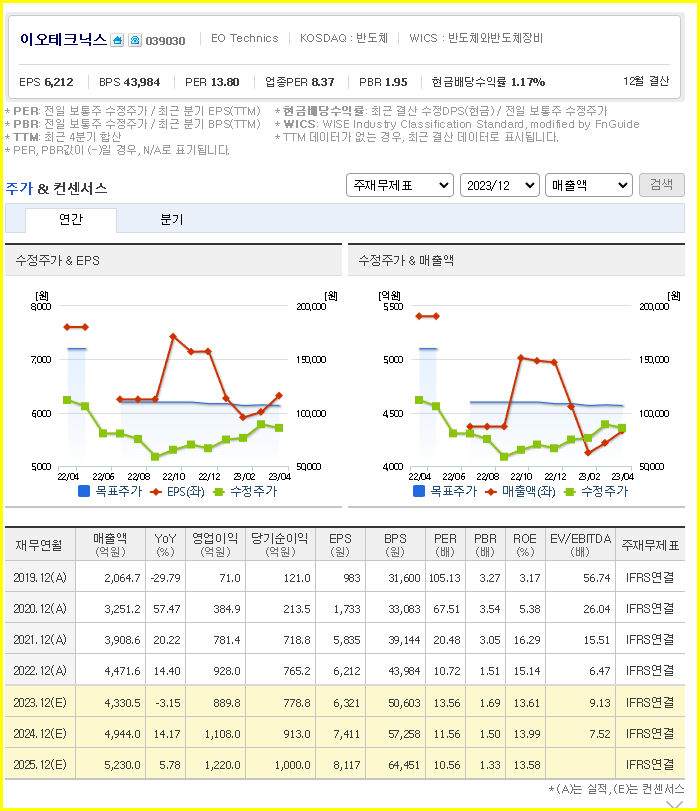Click EV/EBITDA value 56.74
Image resolution: width=700 pixels, height=811 pixels.
(x=597, y=578)
